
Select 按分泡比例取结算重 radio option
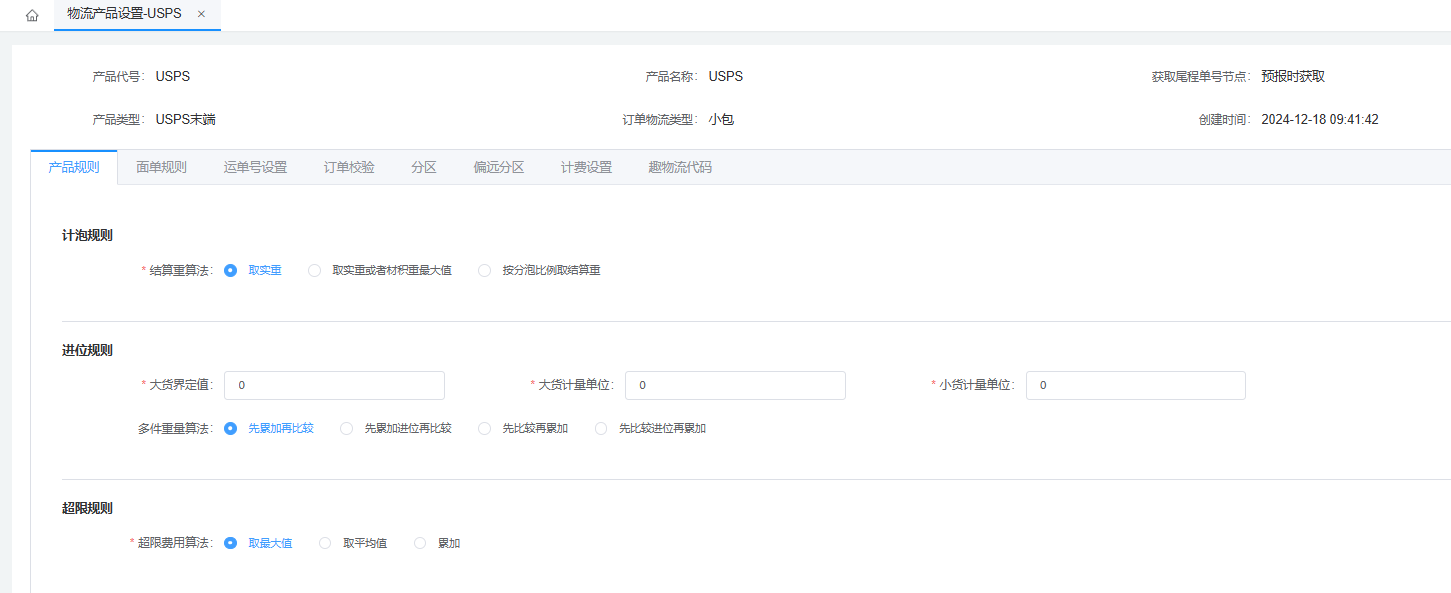[539, 270]
